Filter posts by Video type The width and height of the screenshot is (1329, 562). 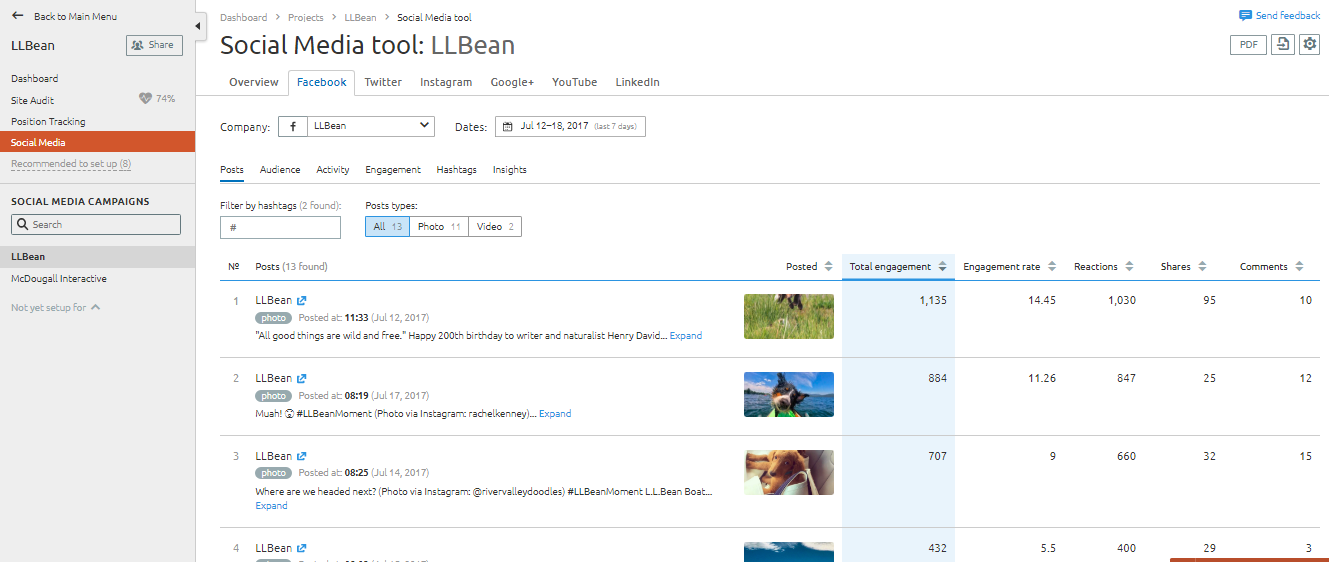(x=496, y=227)
